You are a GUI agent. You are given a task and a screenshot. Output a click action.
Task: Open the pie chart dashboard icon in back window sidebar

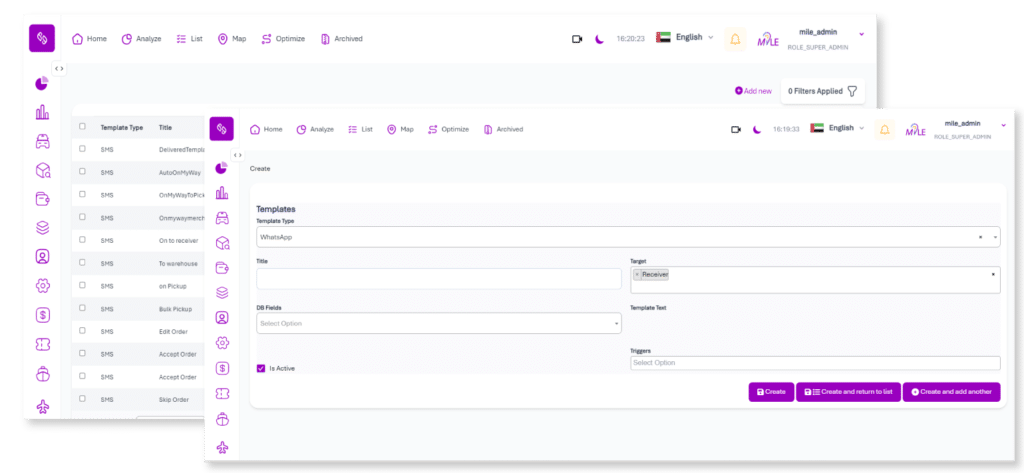pyautogui.click(x=42, y=84)
